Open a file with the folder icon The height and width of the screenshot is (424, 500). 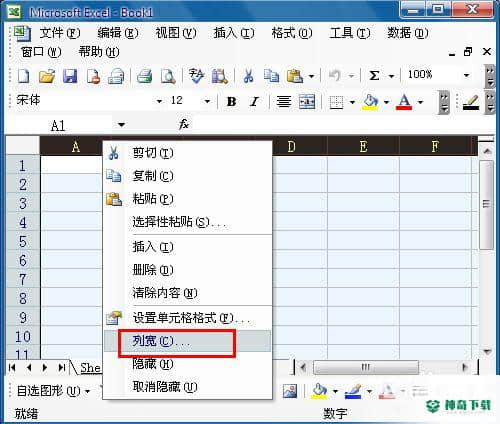(47, 76)
